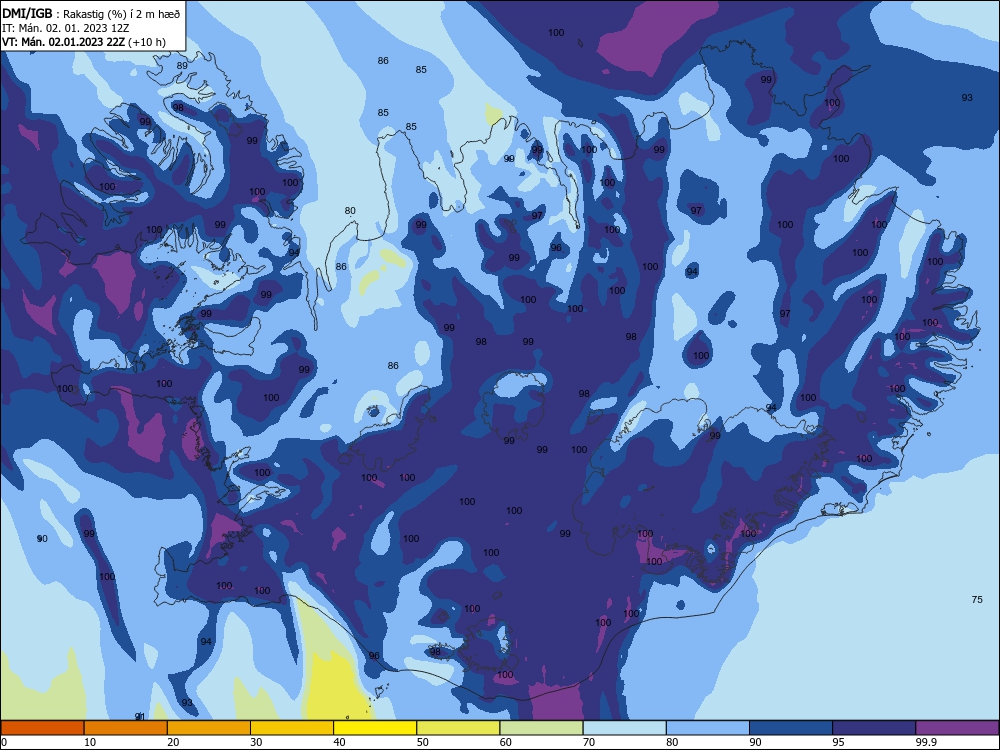Click the dark blue 90–95 legend swatch

click(791, 728)
